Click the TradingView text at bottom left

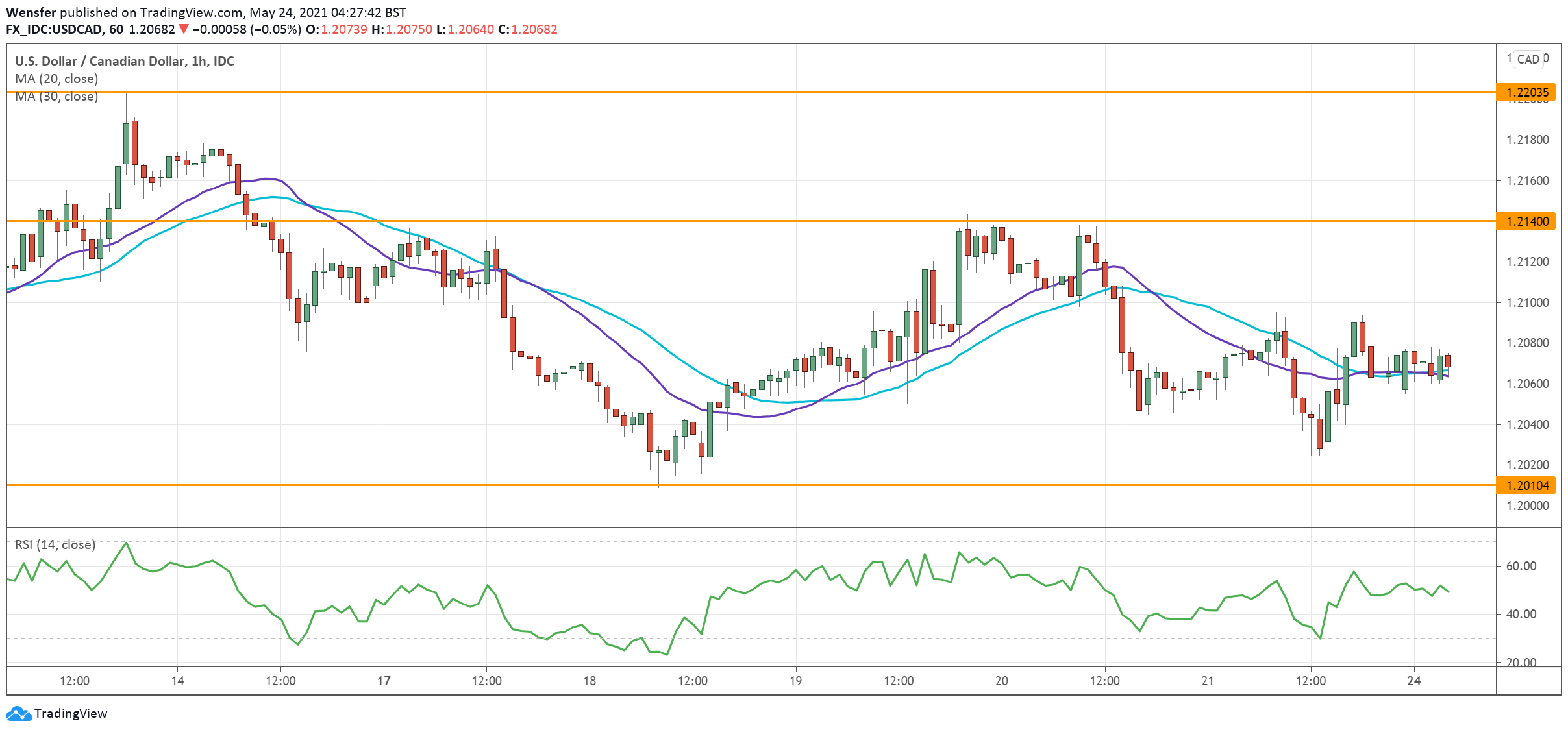71,714
